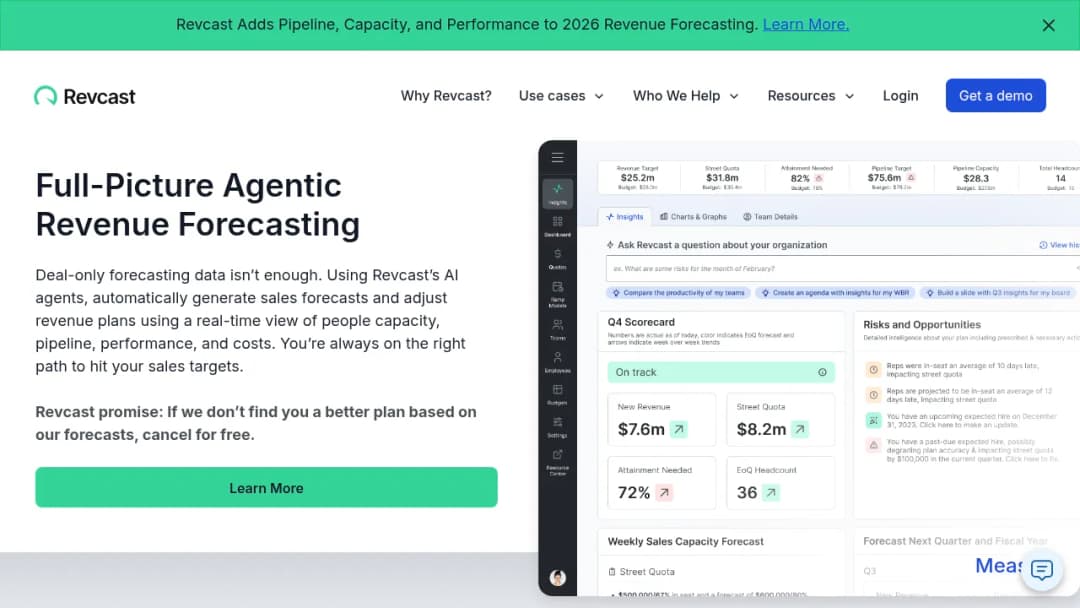Open Settings from the dark sidebar
1080x608 pixels.
point(557,427)
